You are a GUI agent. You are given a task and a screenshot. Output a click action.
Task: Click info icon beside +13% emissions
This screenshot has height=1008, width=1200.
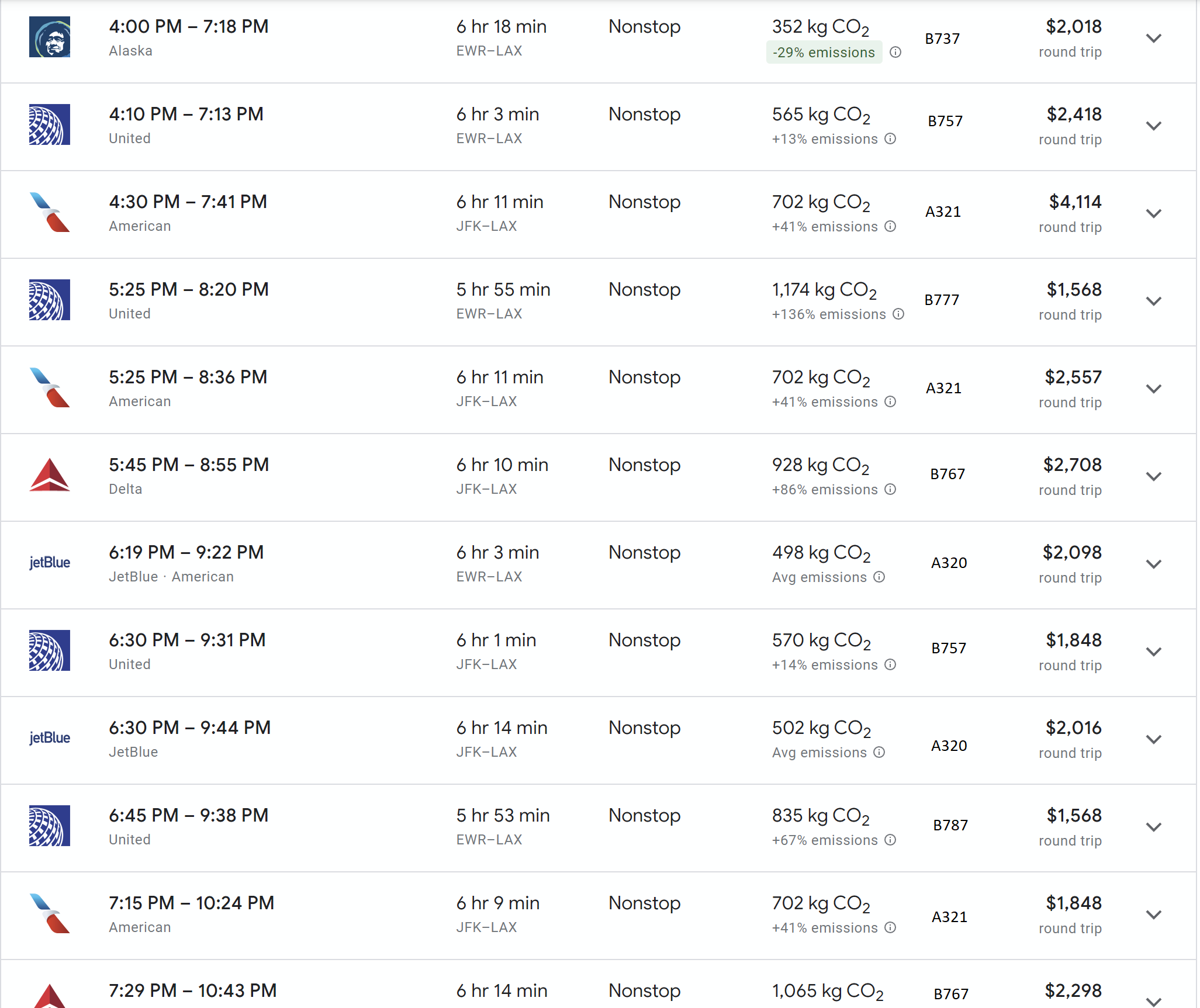pos(890,139)
